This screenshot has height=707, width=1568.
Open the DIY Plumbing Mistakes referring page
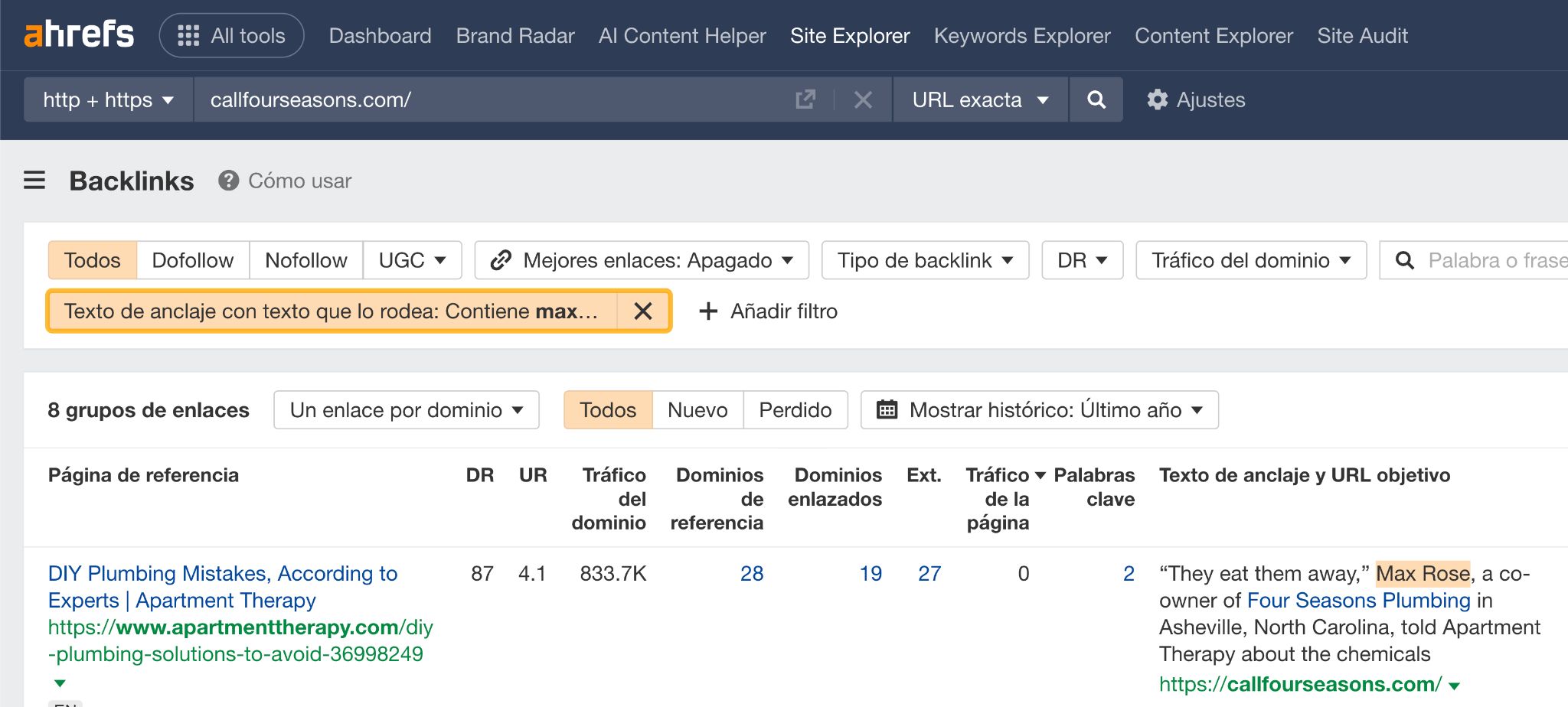(223, 574)
